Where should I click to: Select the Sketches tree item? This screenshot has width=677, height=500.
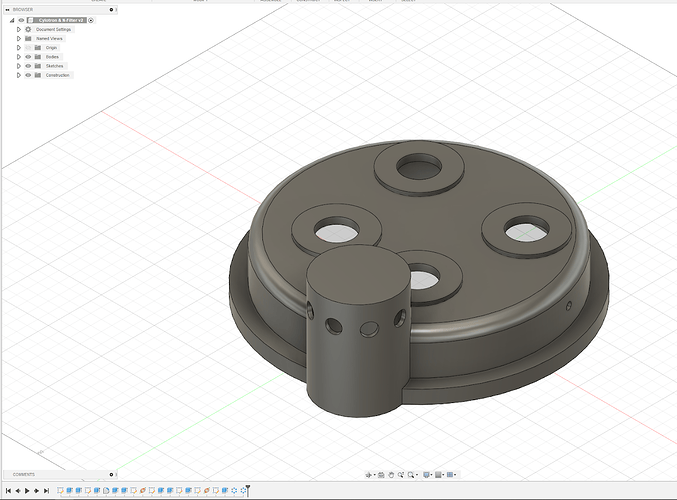coord(54,66)
